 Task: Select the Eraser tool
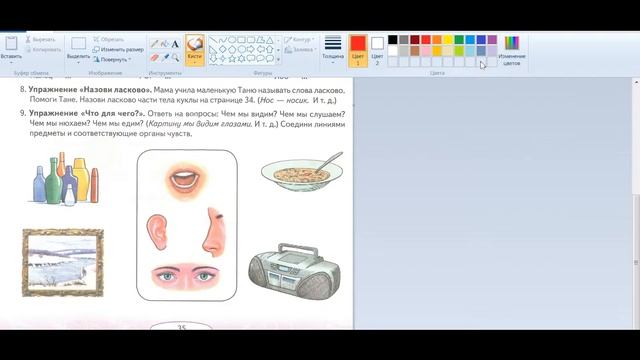[x=154, y=58]
